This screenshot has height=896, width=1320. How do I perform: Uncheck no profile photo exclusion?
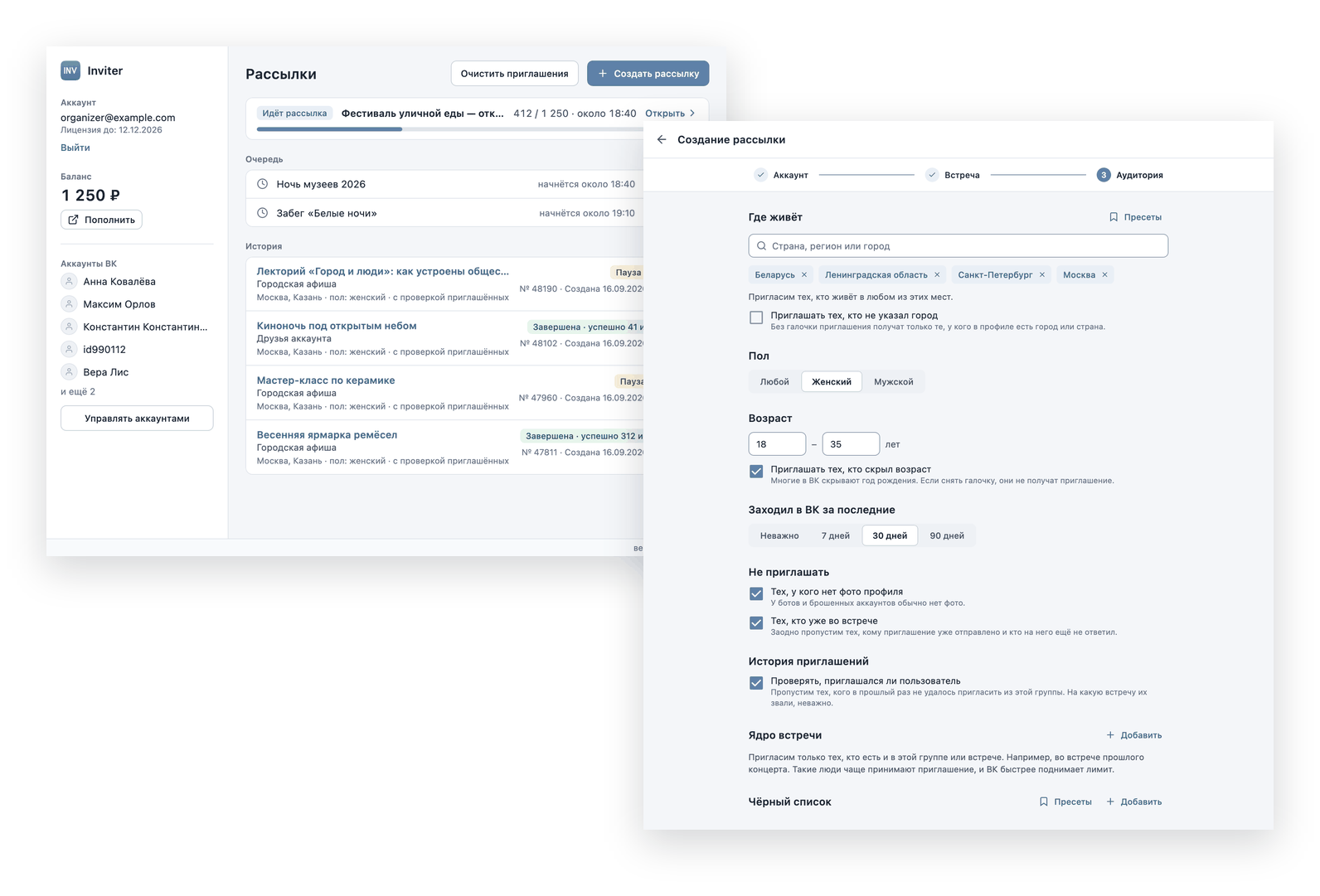point(756,593)
